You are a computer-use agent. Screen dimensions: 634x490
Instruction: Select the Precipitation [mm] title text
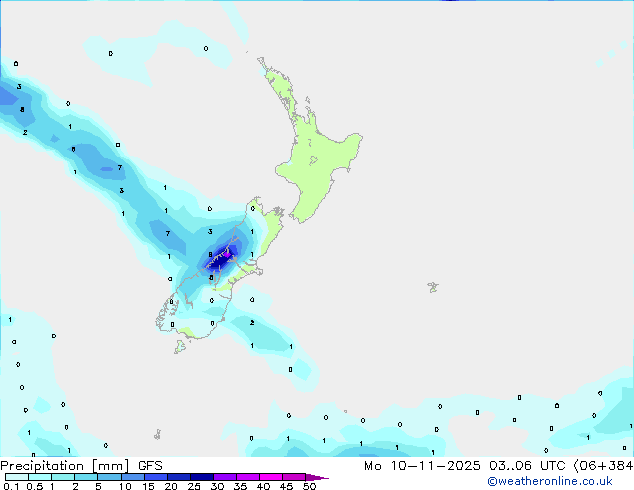coord(65,466)
